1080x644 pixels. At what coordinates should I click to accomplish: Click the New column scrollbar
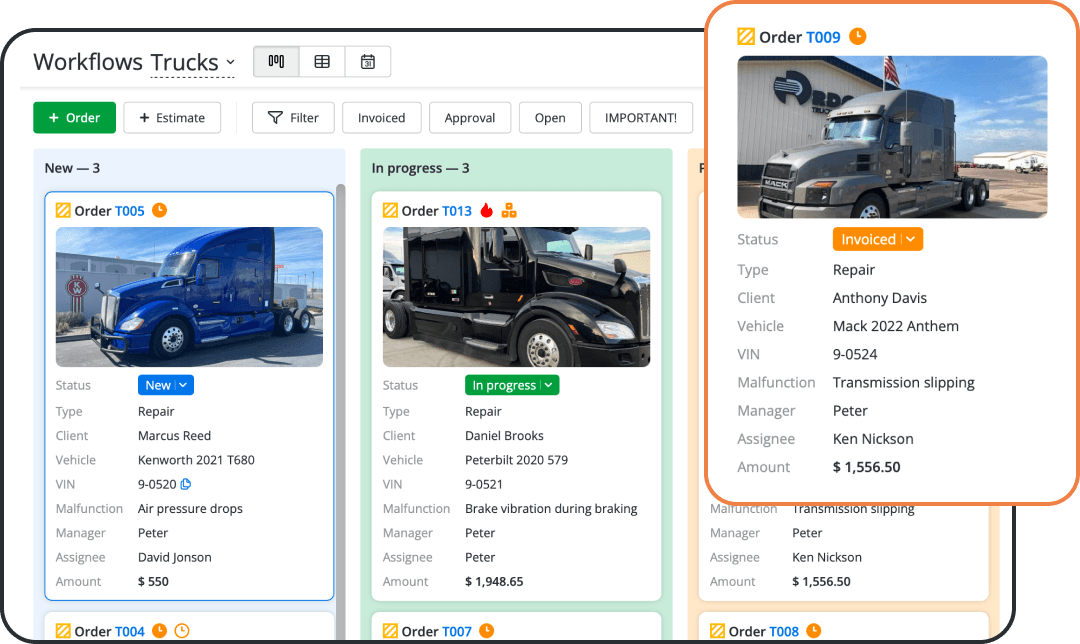pos(340,413)
